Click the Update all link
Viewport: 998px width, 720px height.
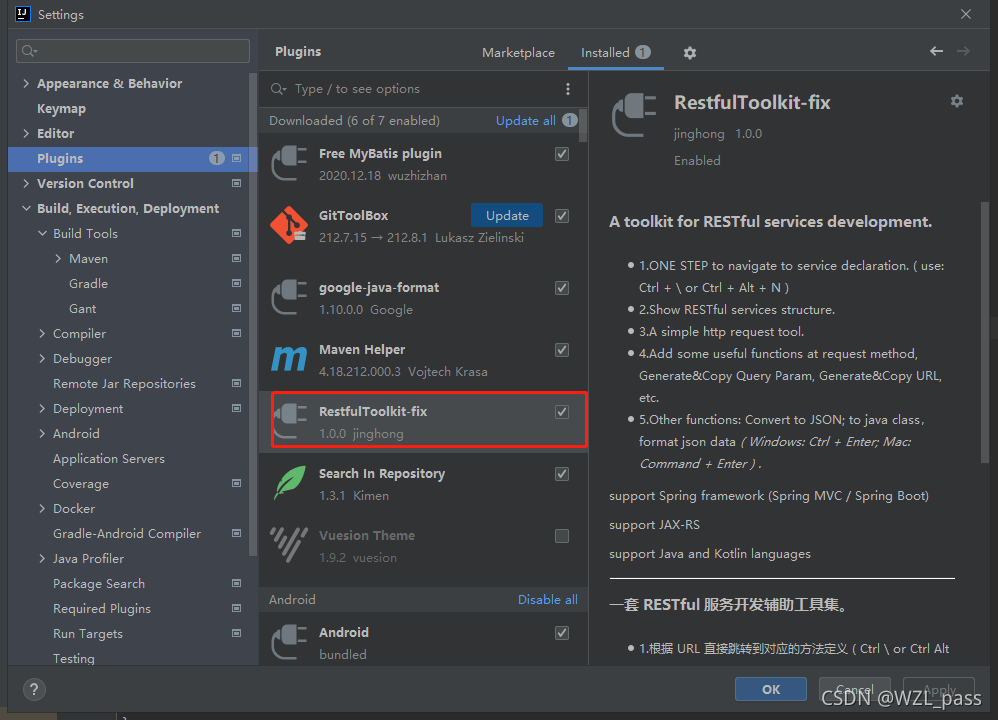point(526,120)
